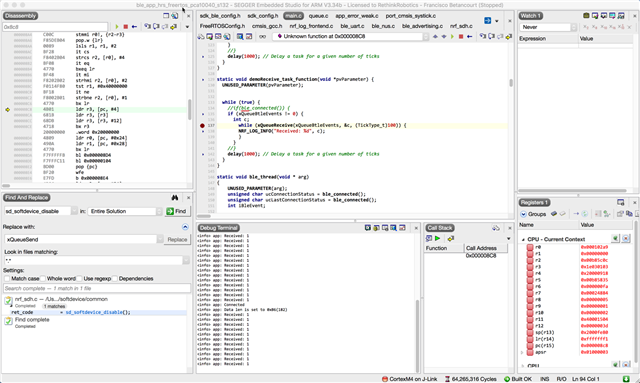Viewport: 640px width, 383px height.
Task: Click green play icon in Call Stack toolbar
Action: pyautogui.click(x=438, y=238)
